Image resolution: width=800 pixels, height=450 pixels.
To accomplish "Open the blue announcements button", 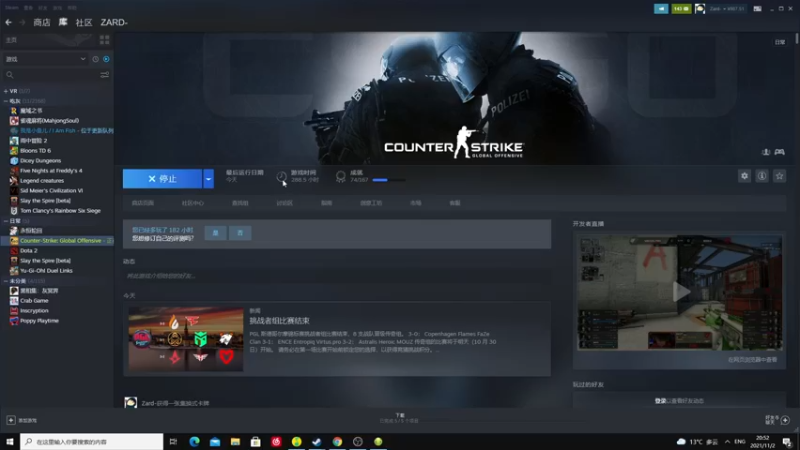I will 661,9.
